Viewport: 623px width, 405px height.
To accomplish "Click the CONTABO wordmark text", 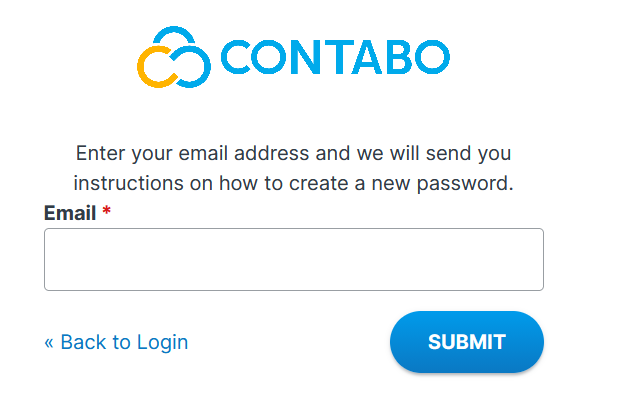I will (x=334, y=57).
